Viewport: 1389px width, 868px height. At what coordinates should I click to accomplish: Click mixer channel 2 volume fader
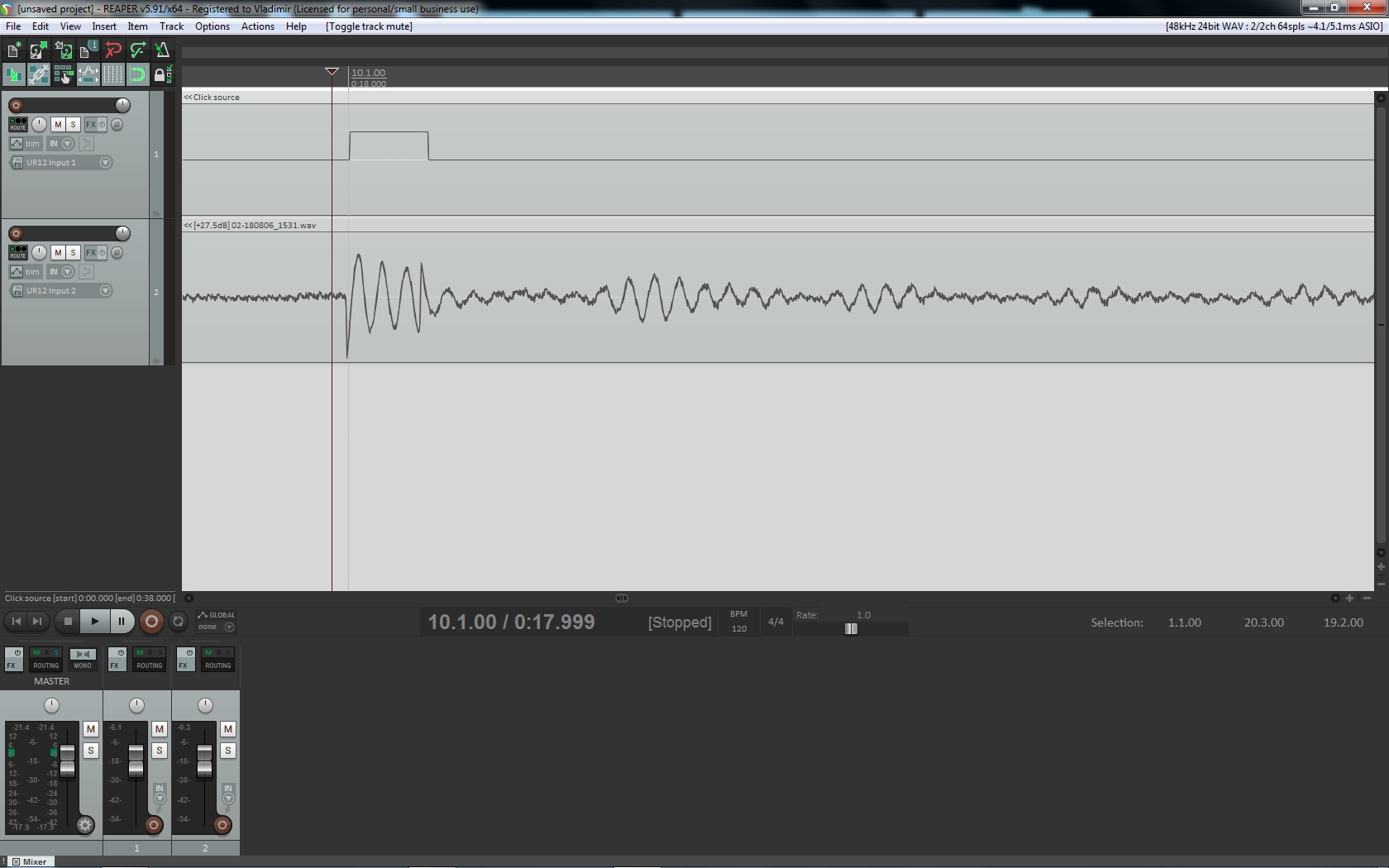204,760
